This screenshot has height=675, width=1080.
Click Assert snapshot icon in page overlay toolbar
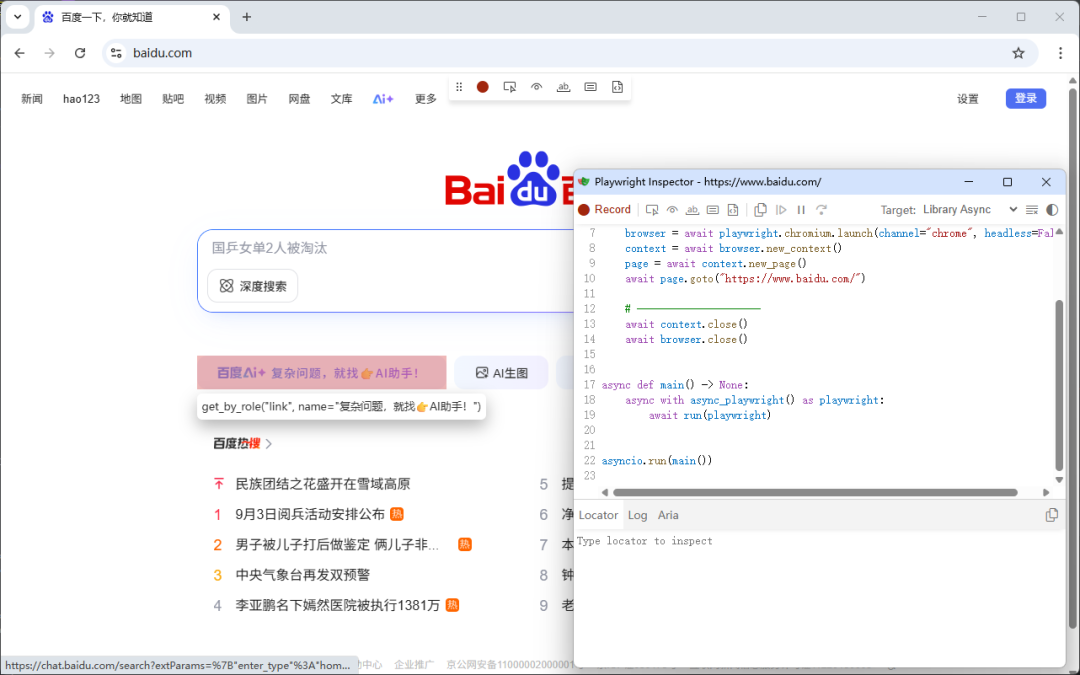tap(617, 87)
